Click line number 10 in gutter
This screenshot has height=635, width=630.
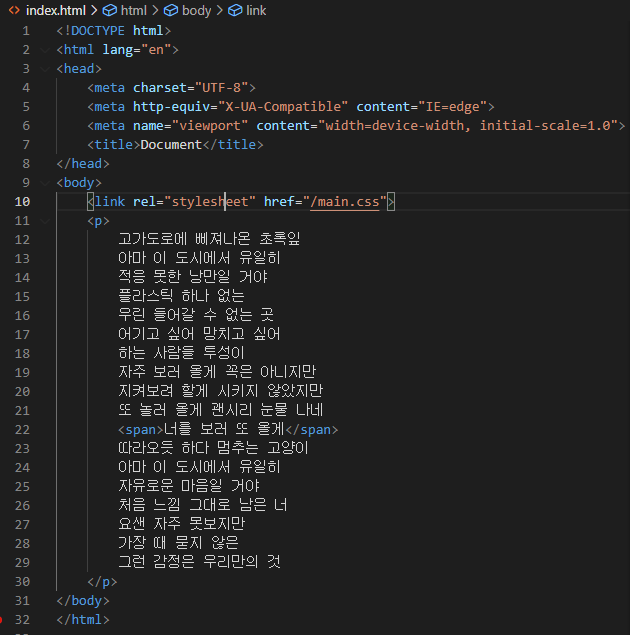[x=22, y=202]
